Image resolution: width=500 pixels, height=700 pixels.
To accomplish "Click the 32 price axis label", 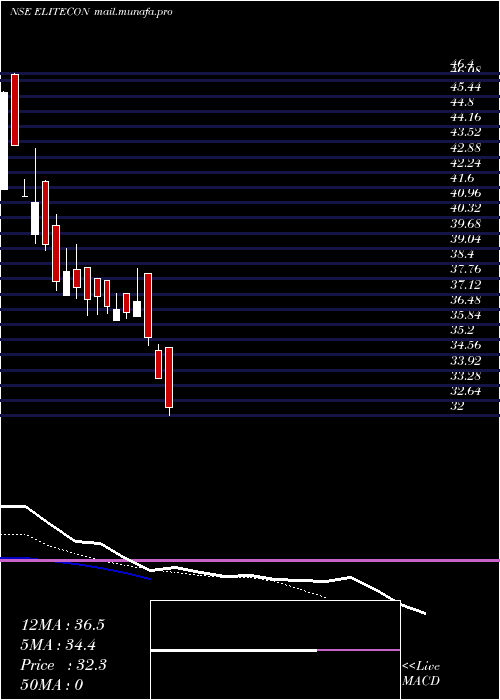I will pos(458,406).
